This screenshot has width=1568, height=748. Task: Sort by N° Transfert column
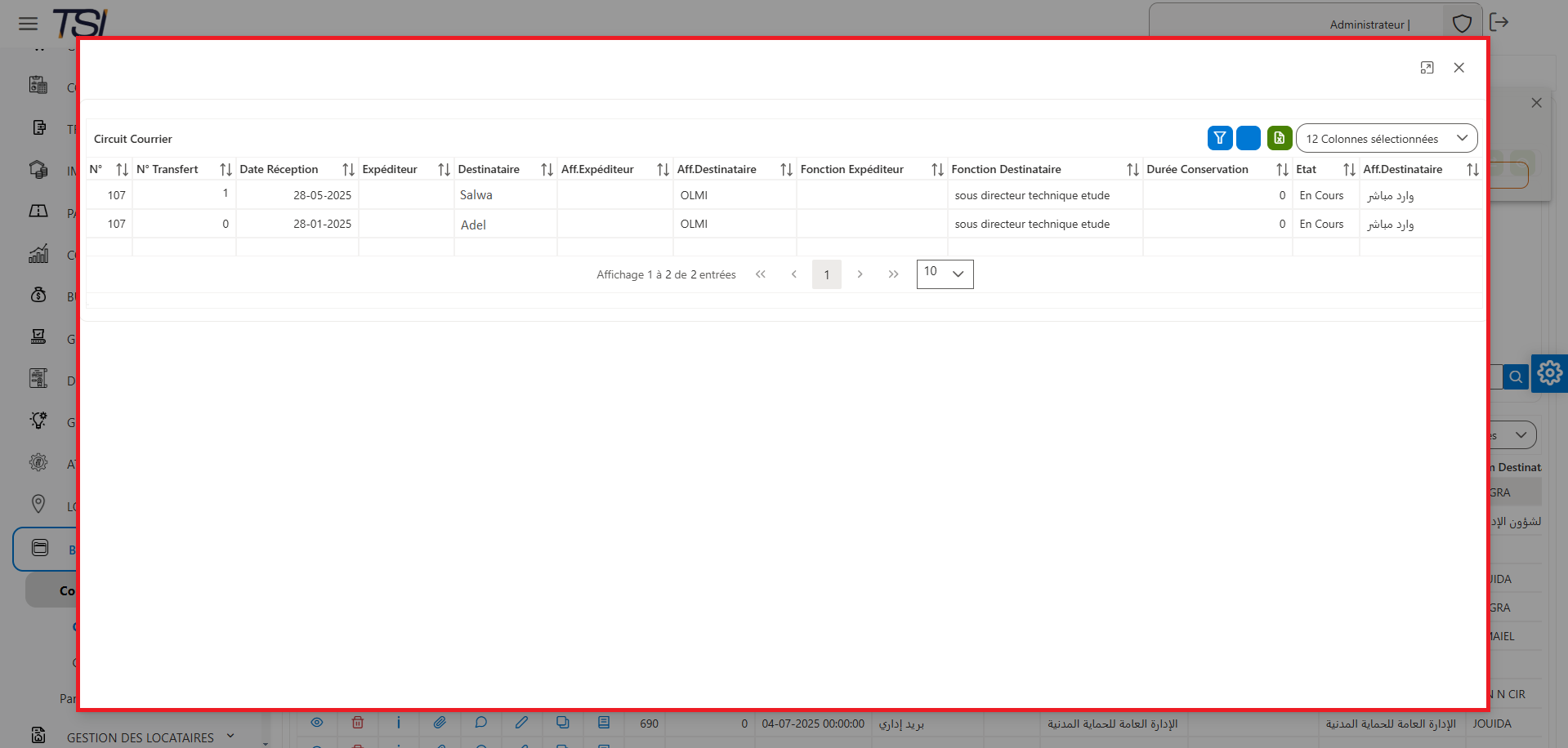click(226, 169)
